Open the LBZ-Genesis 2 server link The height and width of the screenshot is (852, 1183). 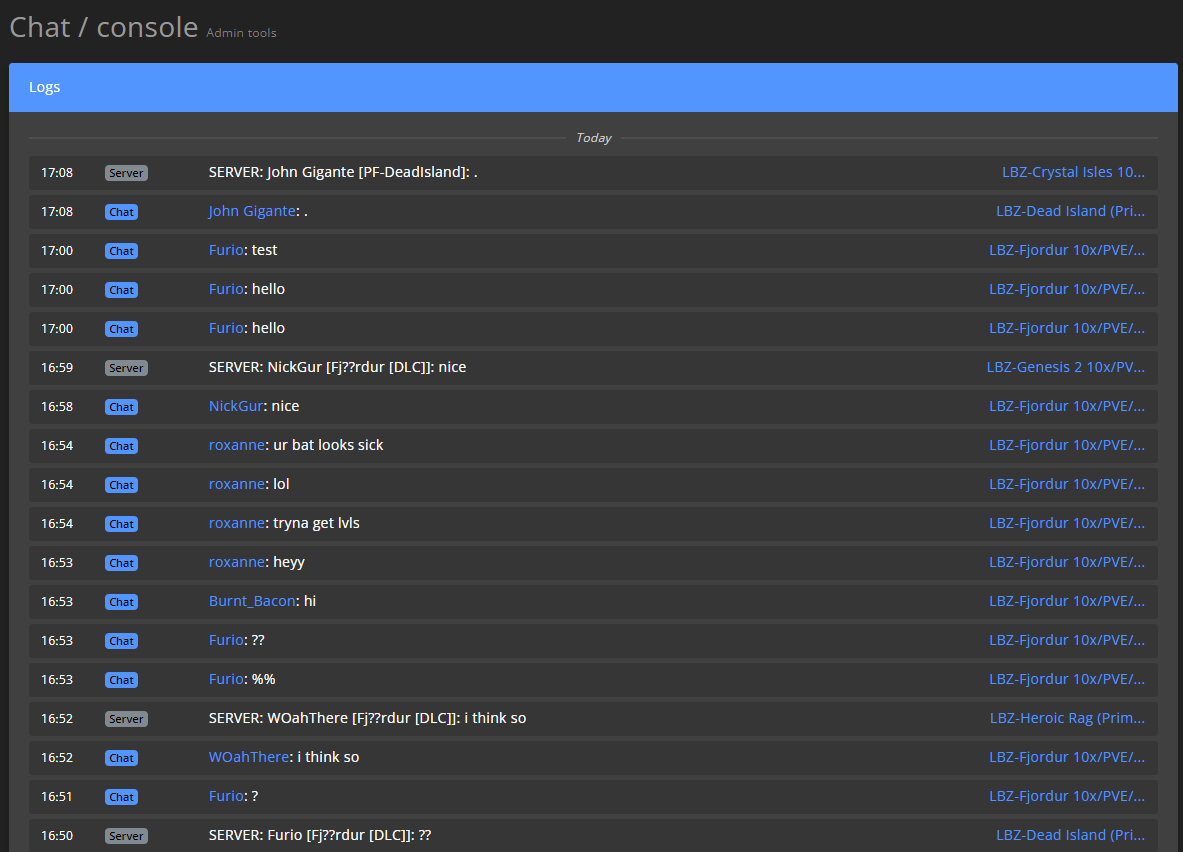point(1066,367)
